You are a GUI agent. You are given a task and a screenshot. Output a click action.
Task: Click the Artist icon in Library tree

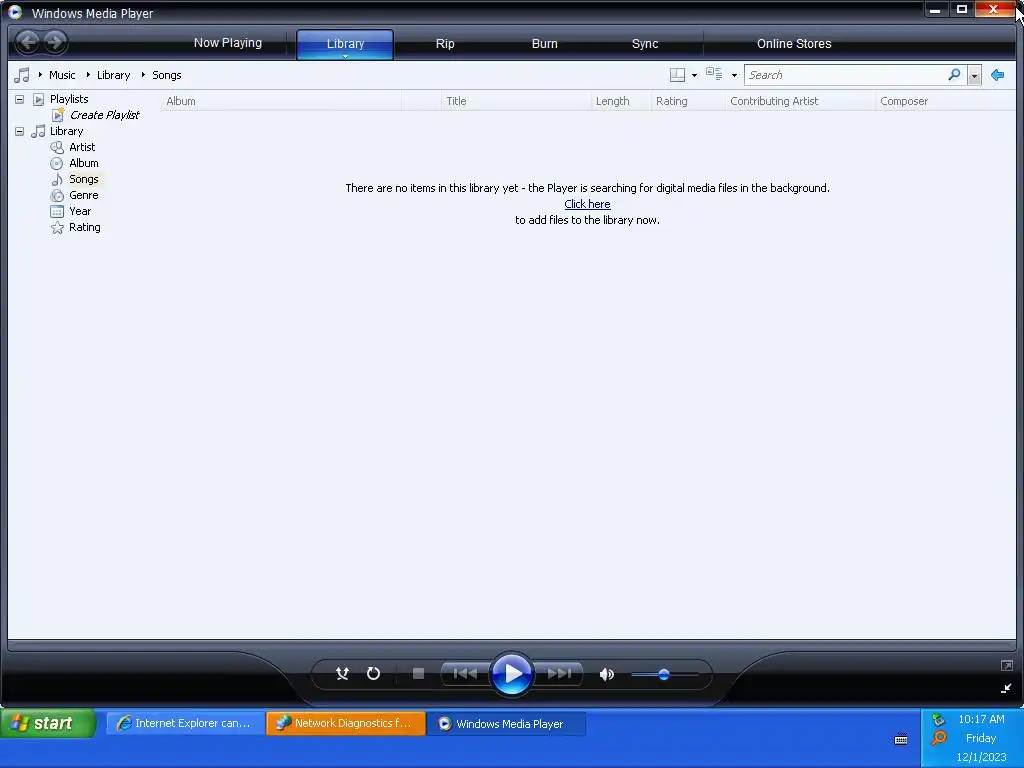click(x=57, y=147)
